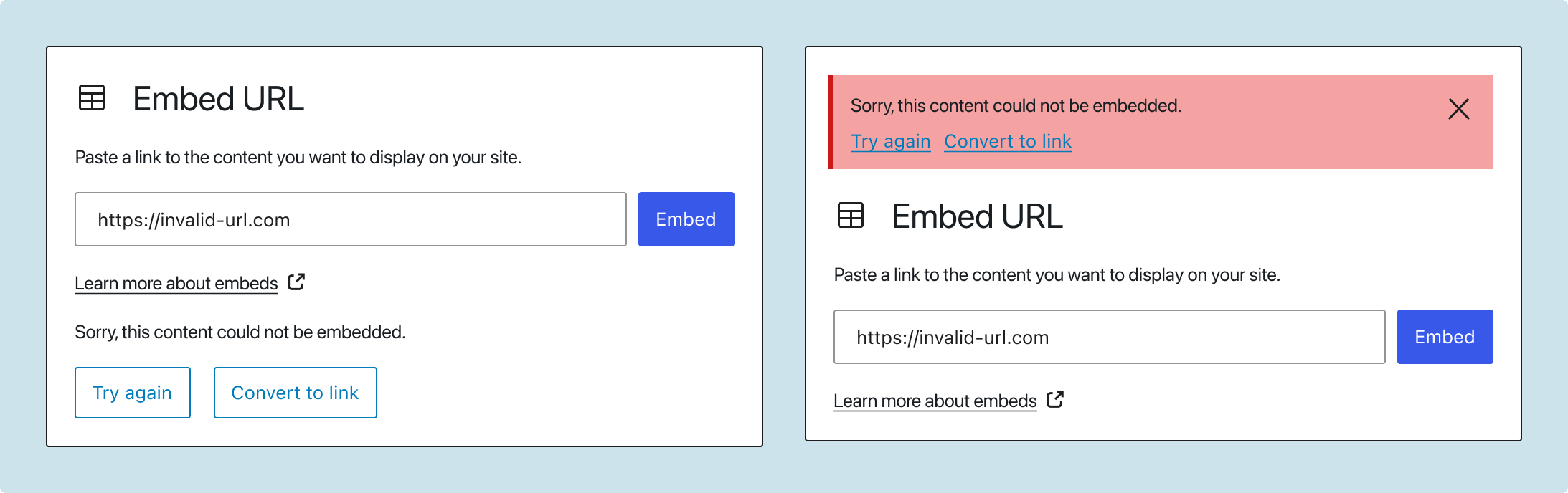Image resolution: width=1568 pixels, height=493 pixels.
Task: Focus the right URL field showing https://invalid-url.com
Action: tap(1108, 337)
